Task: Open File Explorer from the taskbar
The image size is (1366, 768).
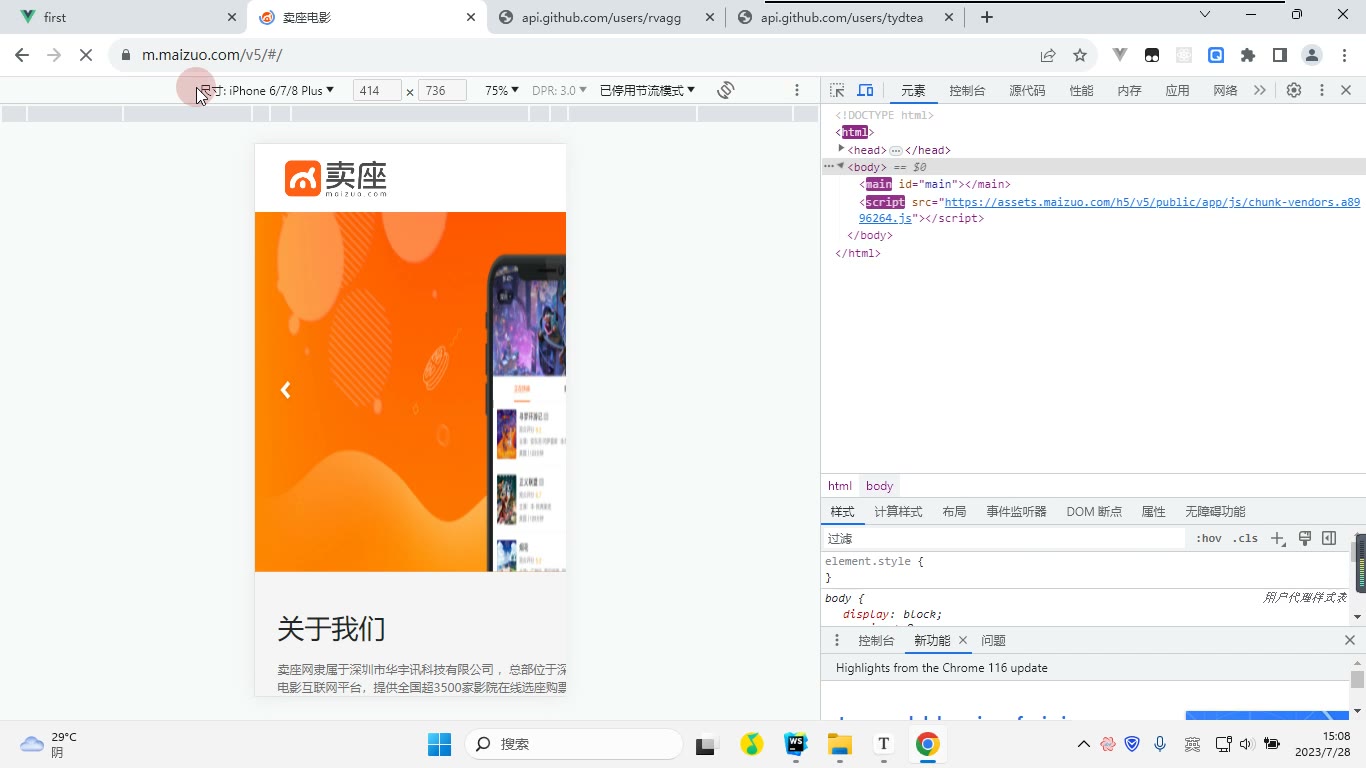Action: point(839,744)
